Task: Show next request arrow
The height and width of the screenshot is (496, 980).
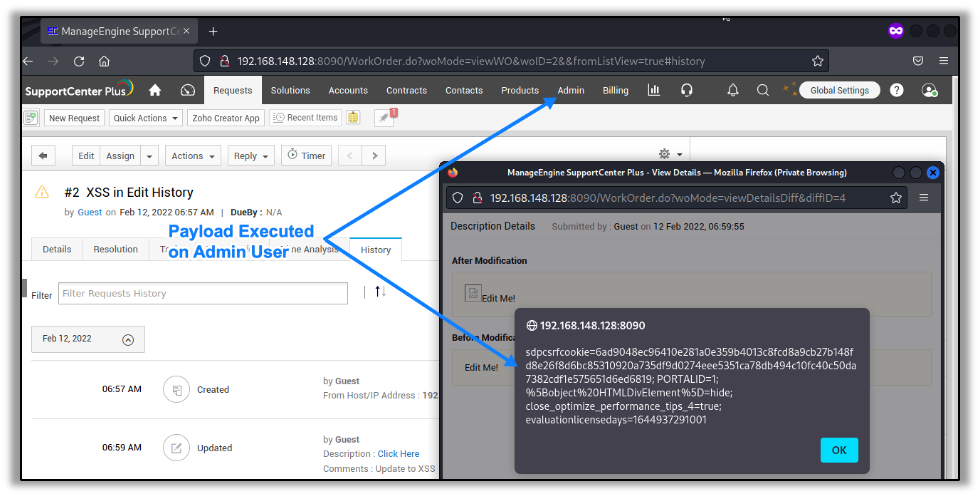Action: 374,156
